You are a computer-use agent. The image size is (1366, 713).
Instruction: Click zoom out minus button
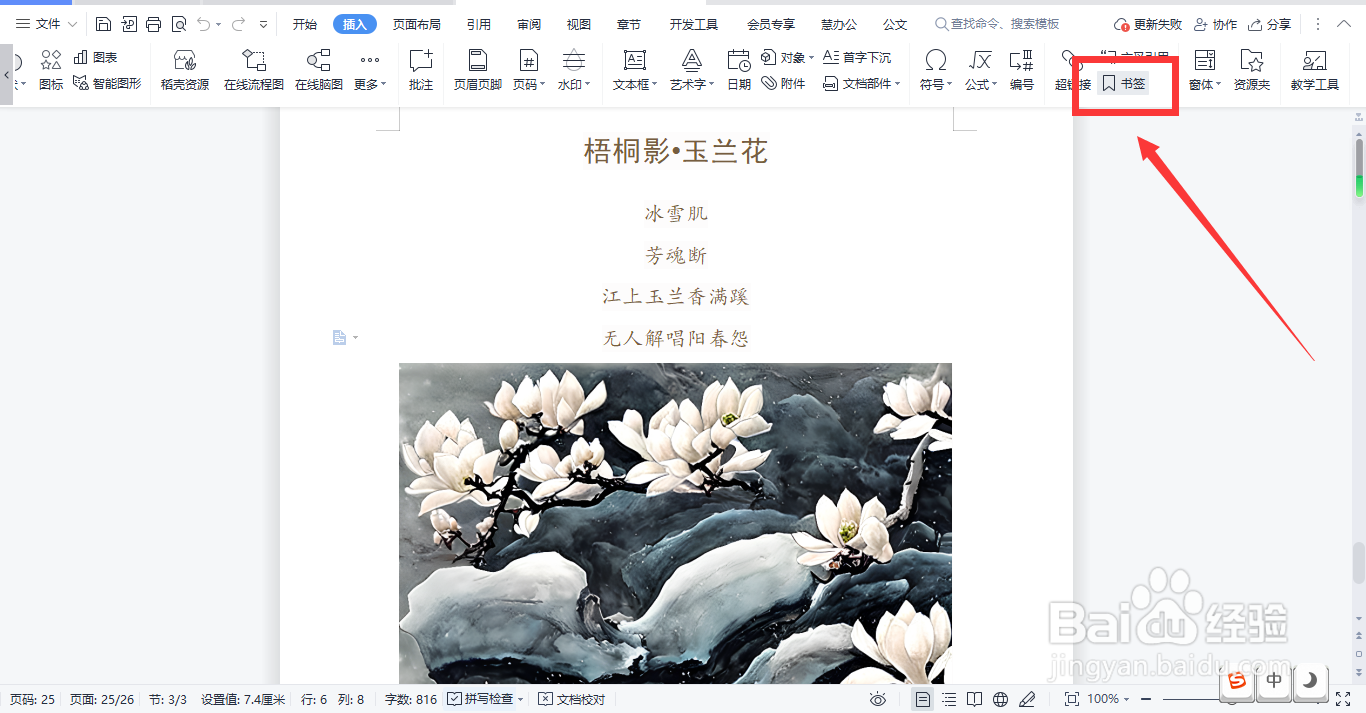pos(1146,699)
